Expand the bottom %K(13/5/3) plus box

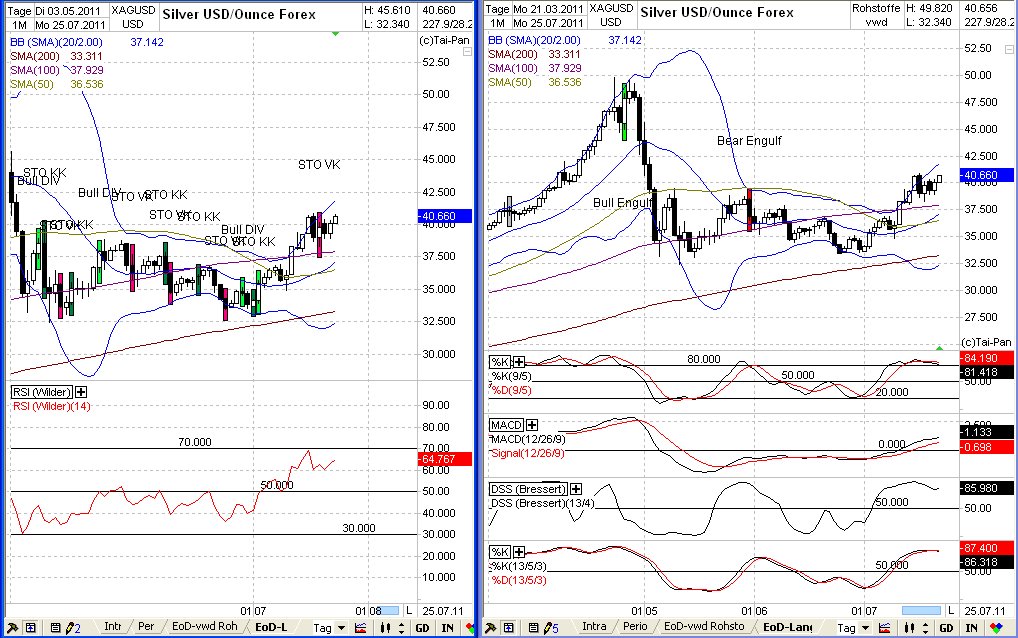(x=518, y=552)
